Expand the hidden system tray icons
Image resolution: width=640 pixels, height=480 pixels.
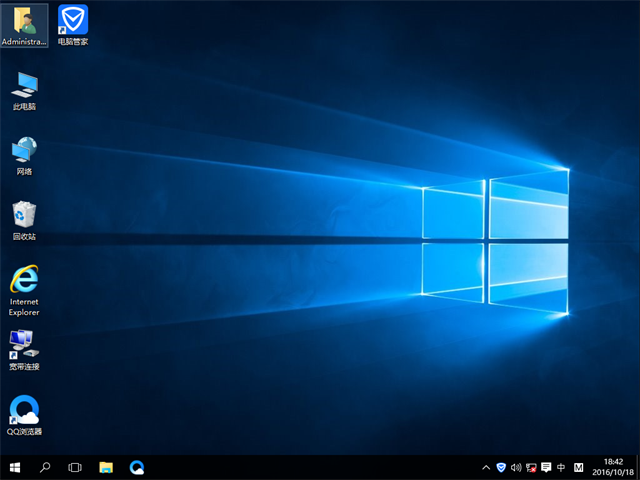(486, 467)
